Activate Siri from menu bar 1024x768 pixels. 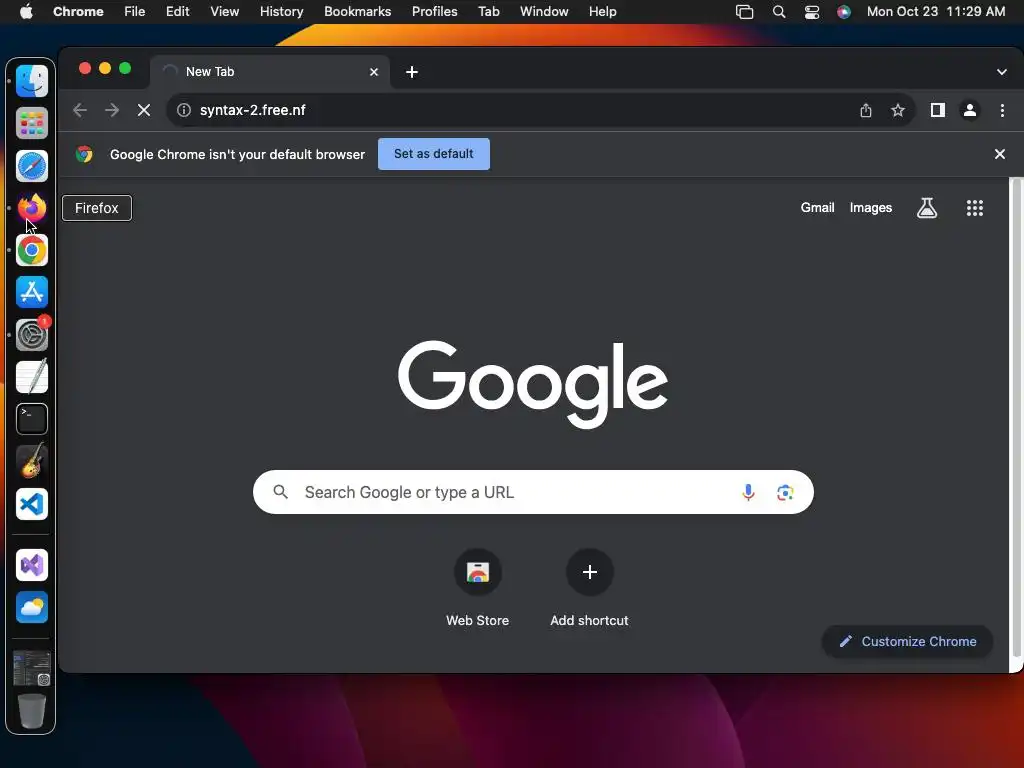tap(844, 12)
